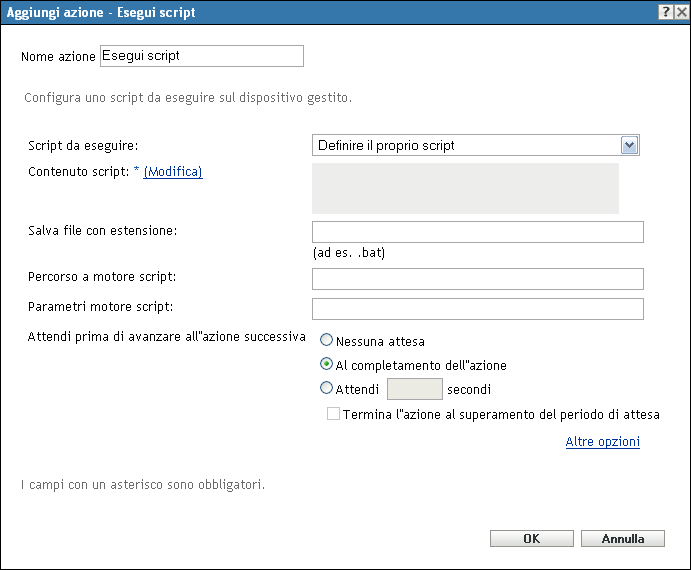The width and height of the screenshot is (691, 570).
Task: Expand Altre opzioni link
Action: click(x=602, y=442)
